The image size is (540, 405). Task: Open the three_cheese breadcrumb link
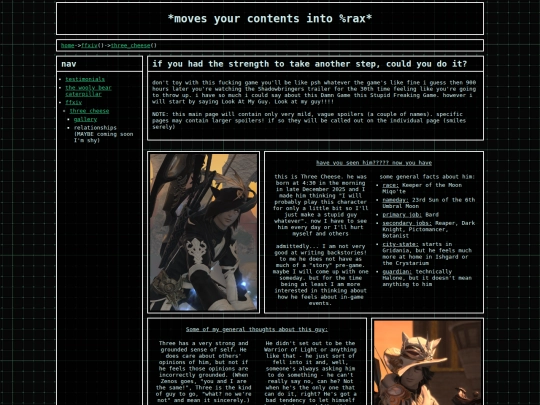tap(131, 45)
